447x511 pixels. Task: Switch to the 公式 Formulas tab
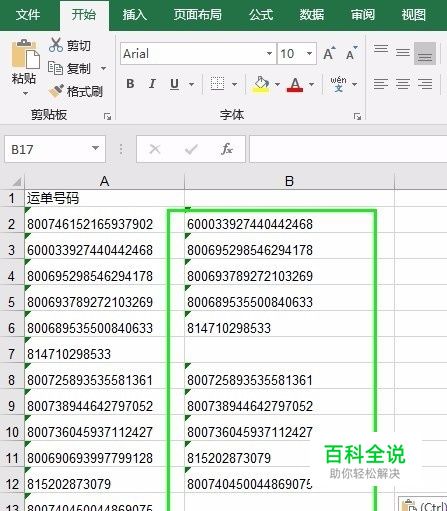(x=261, y=15)
